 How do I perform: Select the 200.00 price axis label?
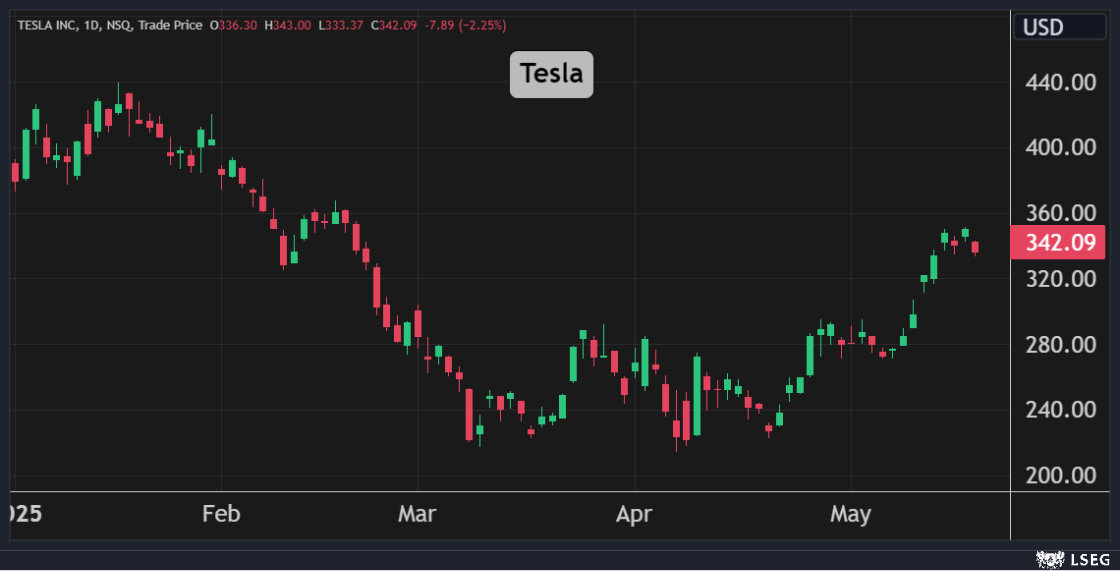coord(1061,475)
